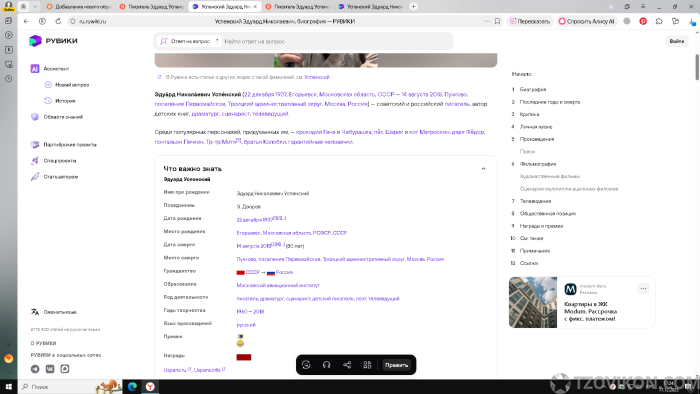Open the browser hamburger menu

[x=643, y=6]
